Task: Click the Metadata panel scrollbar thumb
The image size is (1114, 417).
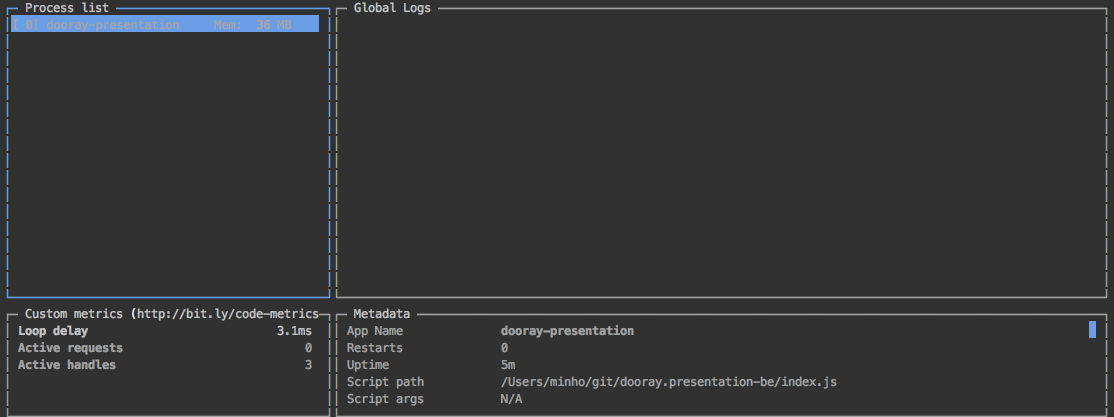Action: [1093, 330]
